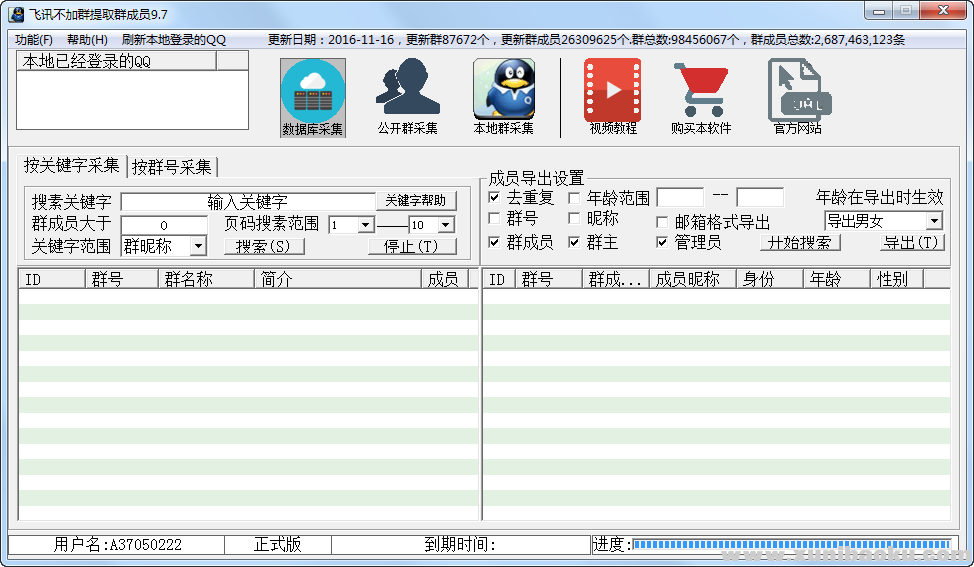The image size is (974, 567).
Task: Click the 输入关键字 search keyword field
Action: click(247, 201)
